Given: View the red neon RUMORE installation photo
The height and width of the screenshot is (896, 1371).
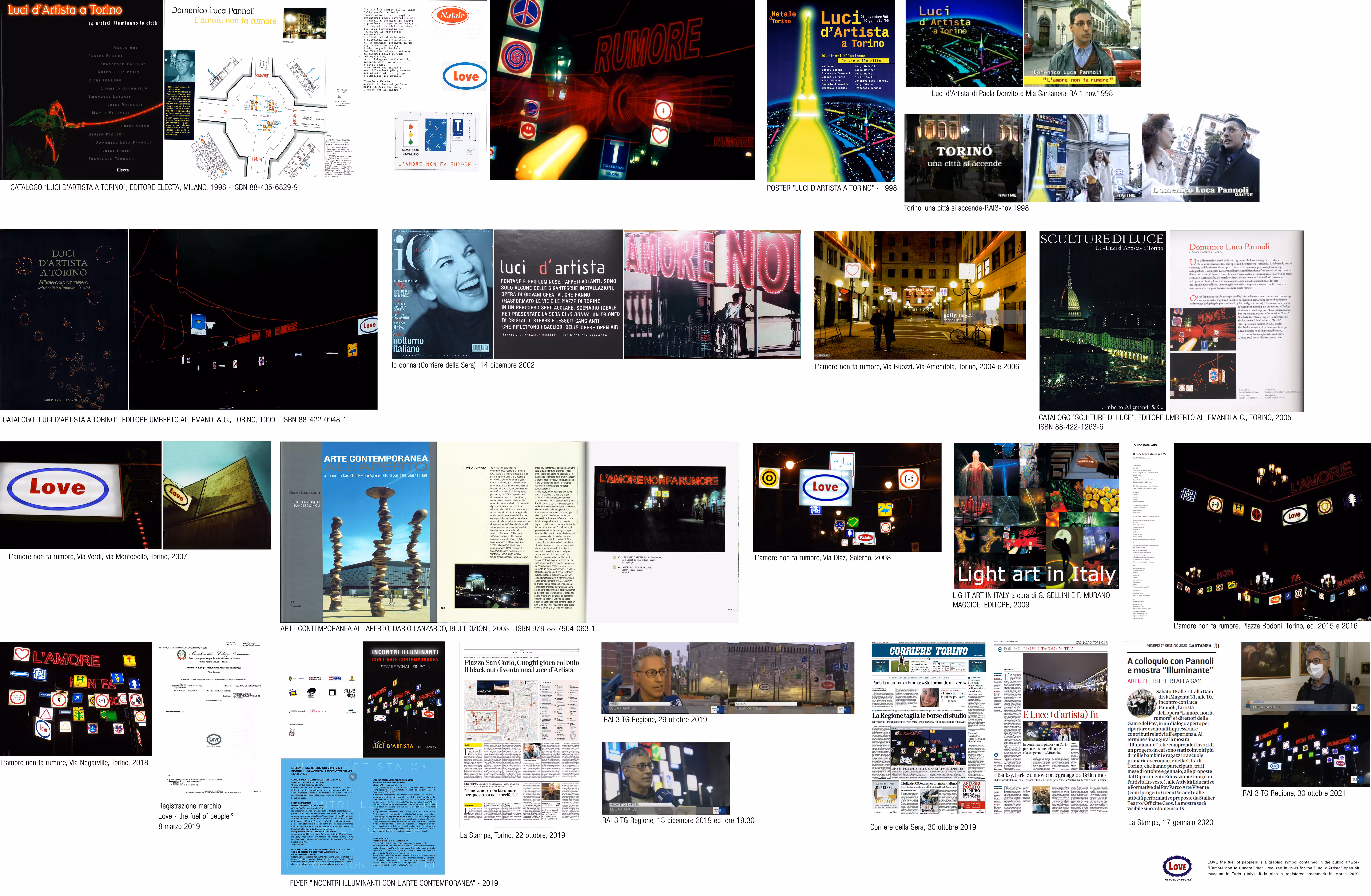Looking at the screenshot, I should pos(622,90).
